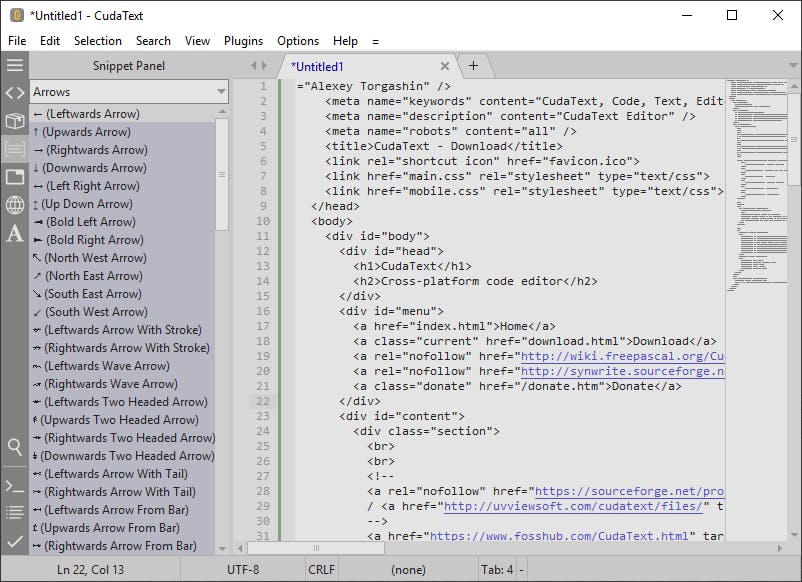Screen dimensions: 802x582
Task: Open the Tabs list panel icon
Action: click(14, 177)
